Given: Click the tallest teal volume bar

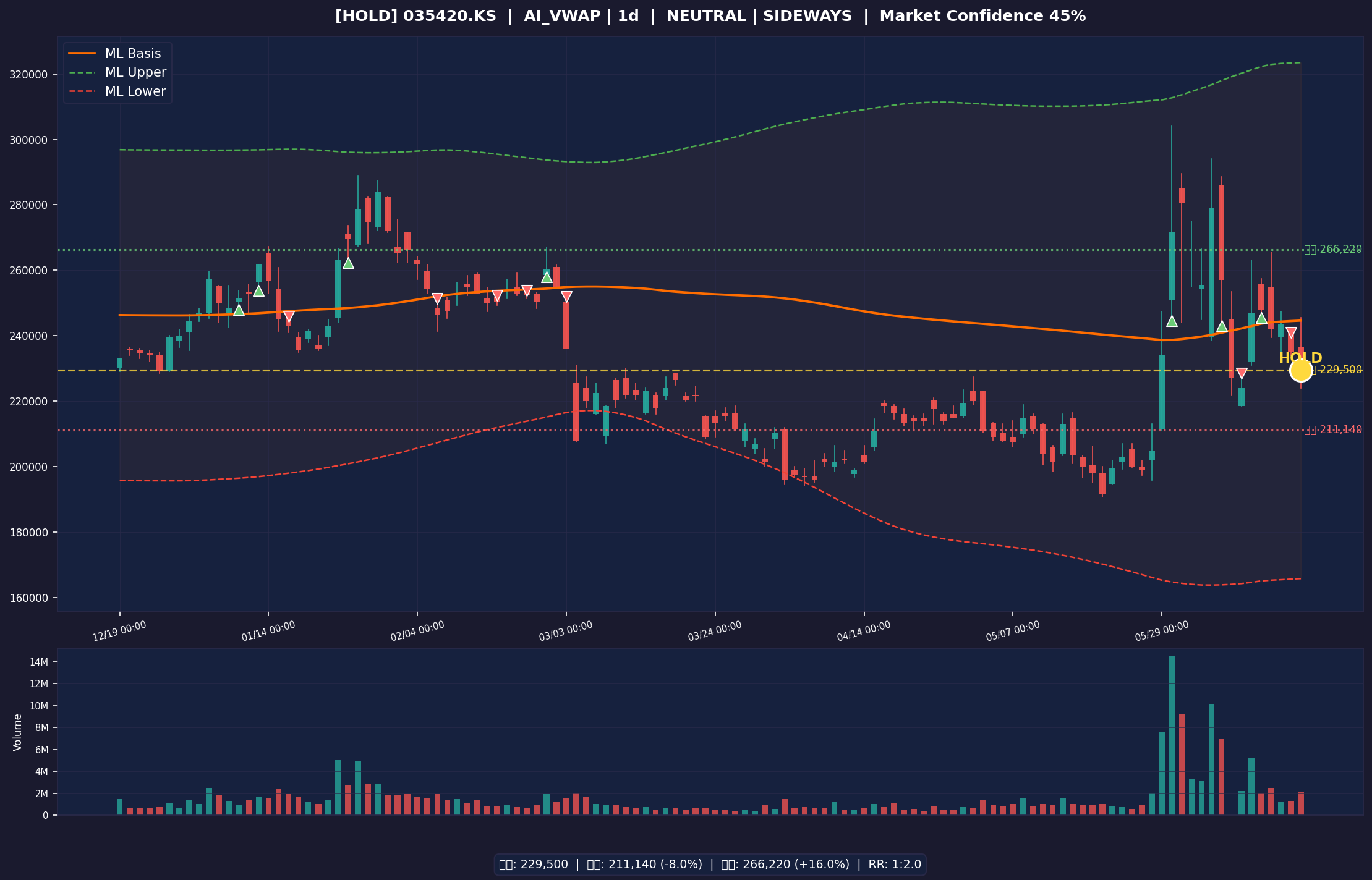Looking at the screenshot, I should (1172, 735).
